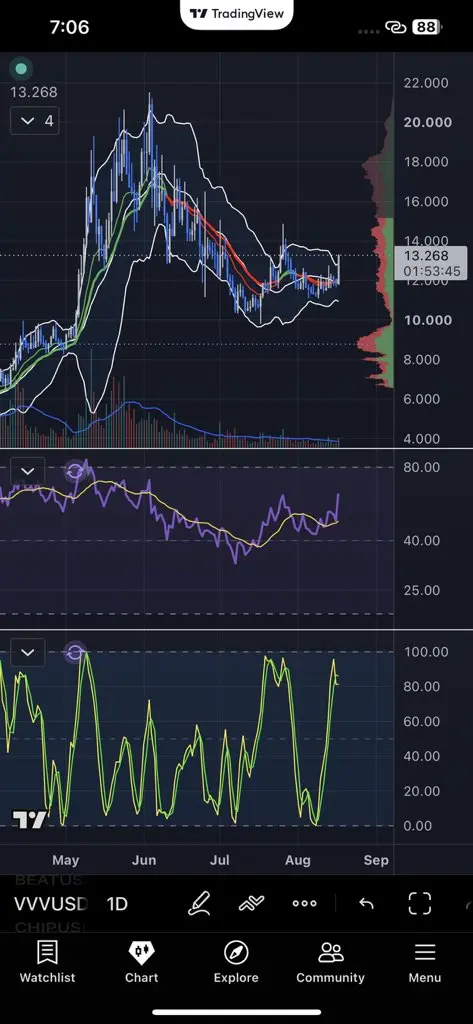Tap the refresh icon in the Stochastic pane
This screenshot has height=1024, width=473.
[x=75, y=652]
